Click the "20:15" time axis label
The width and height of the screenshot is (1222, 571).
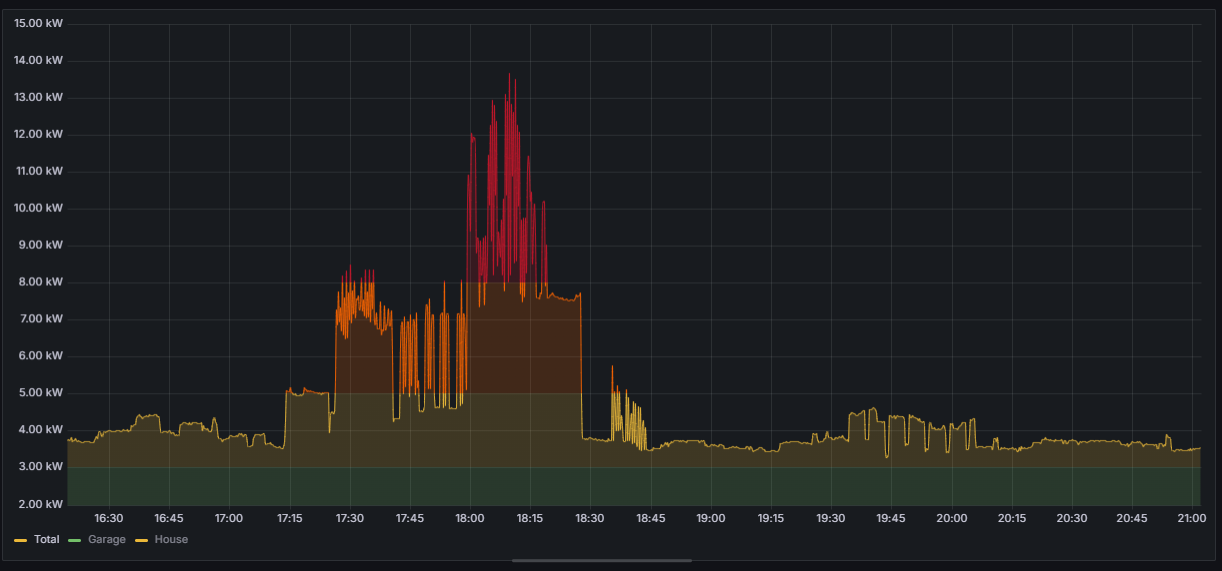pos(1012,518)
